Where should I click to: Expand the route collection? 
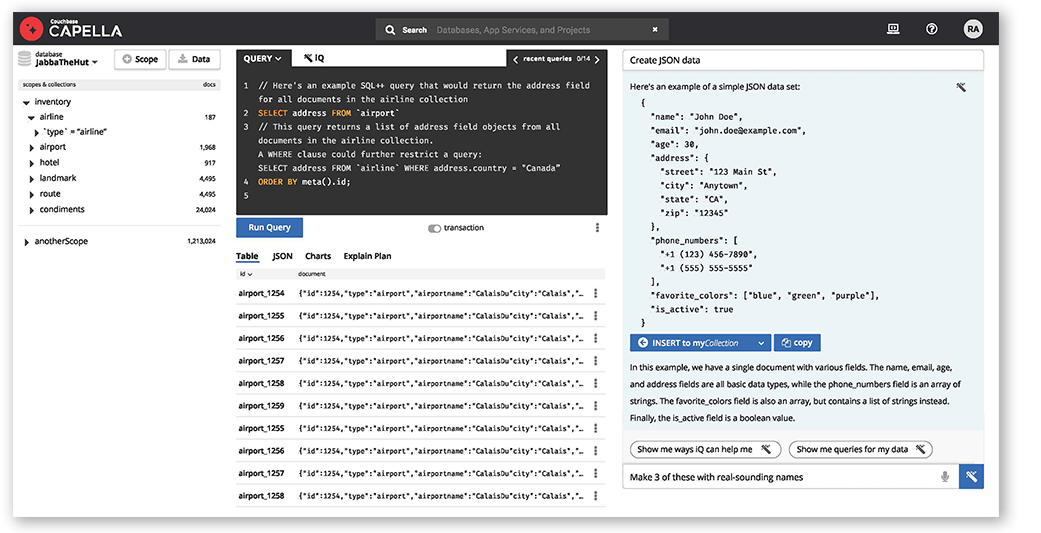31,194
